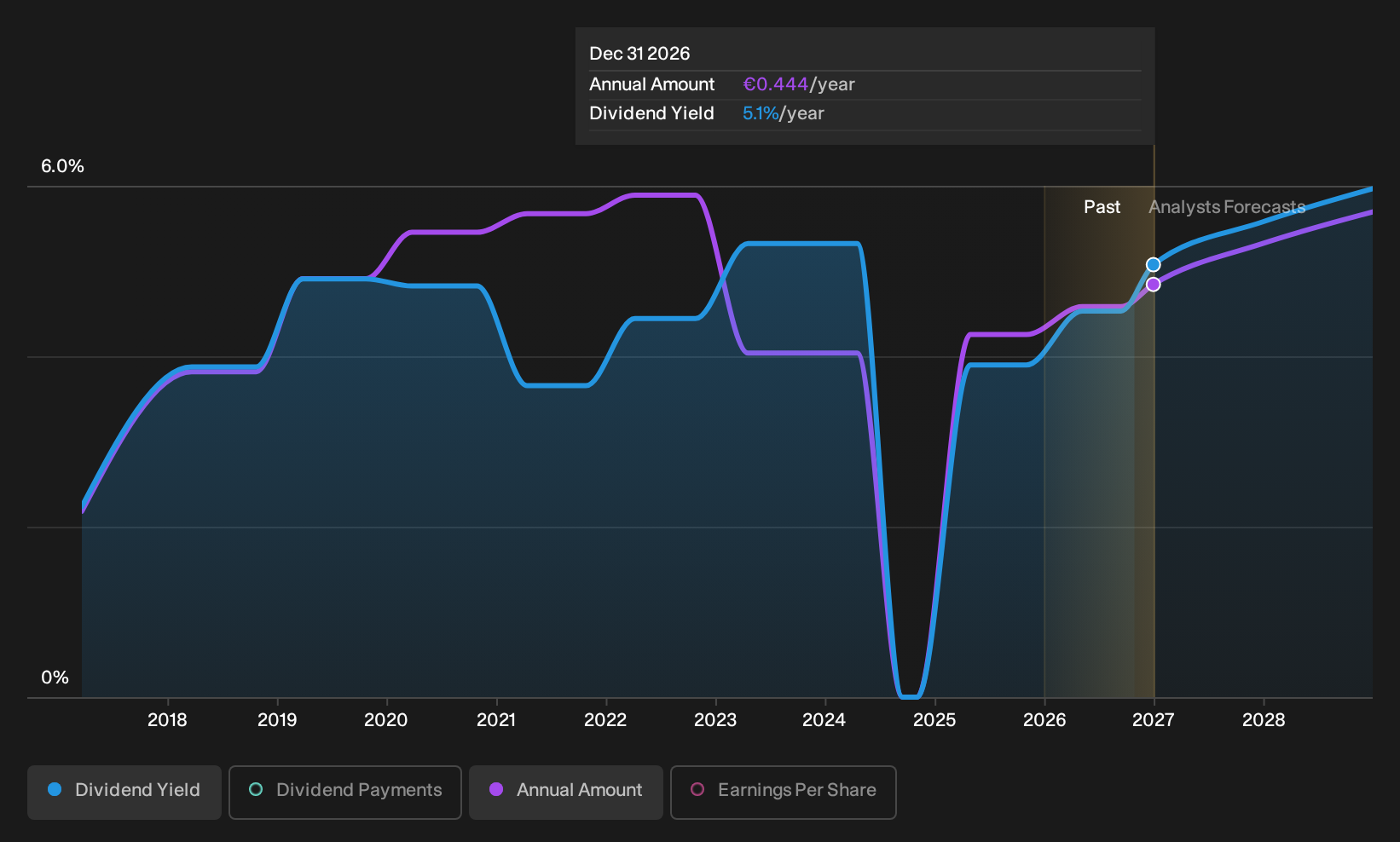Enable the Earnings Per Share series
The height and width of the screenshot is (842, 1400).
[x=784, y=793]
